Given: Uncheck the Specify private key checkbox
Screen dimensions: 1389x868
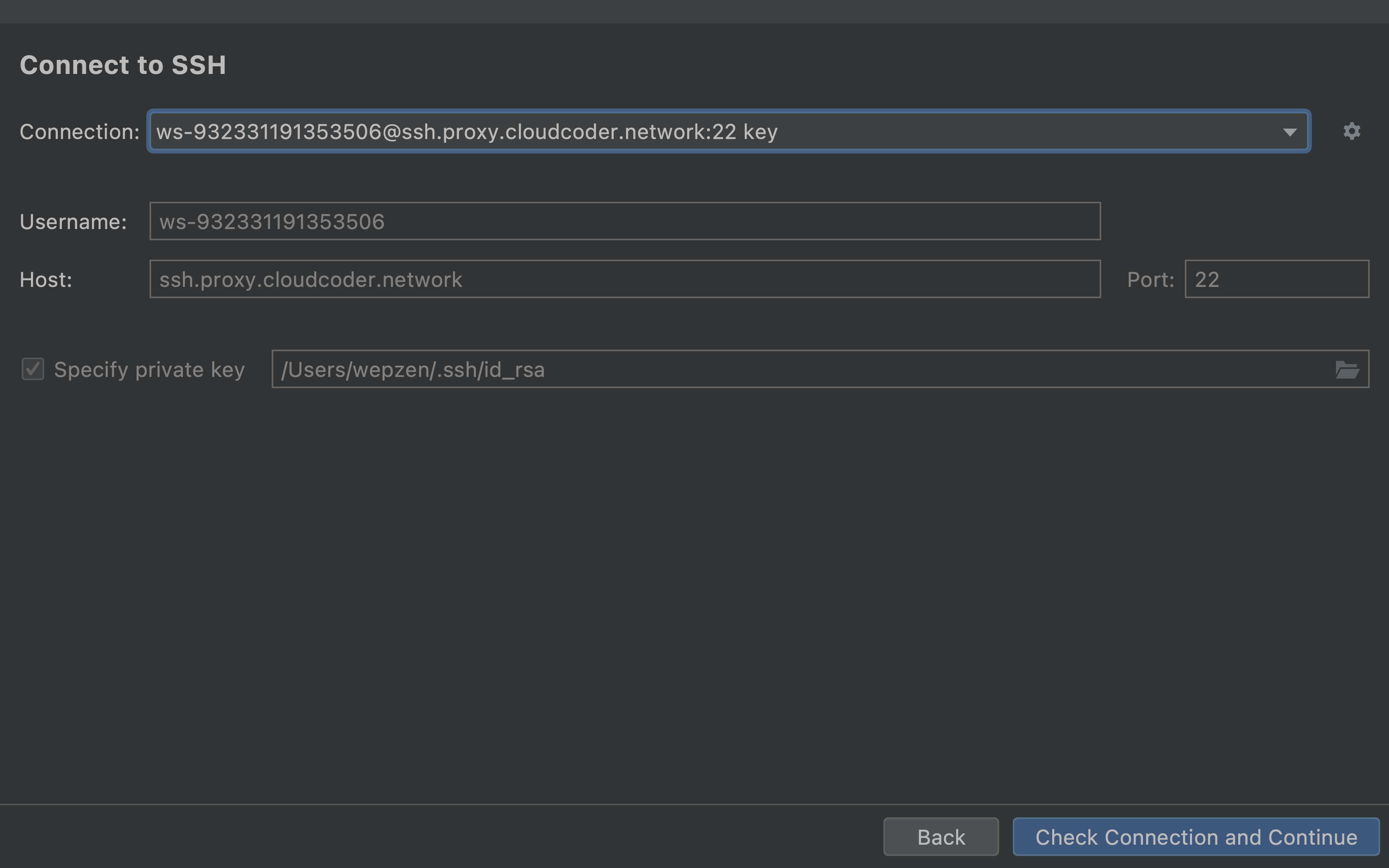Looking at the screenshot, I should pyautogui.click(x=32, y=369).
